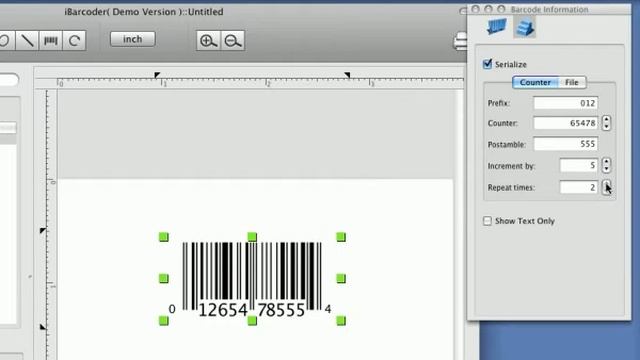The width and height of the screenshot is (640, 360).
Task: Select the barcode tool in toolbar
Action: pyautogui.click(x=51, y=40)
